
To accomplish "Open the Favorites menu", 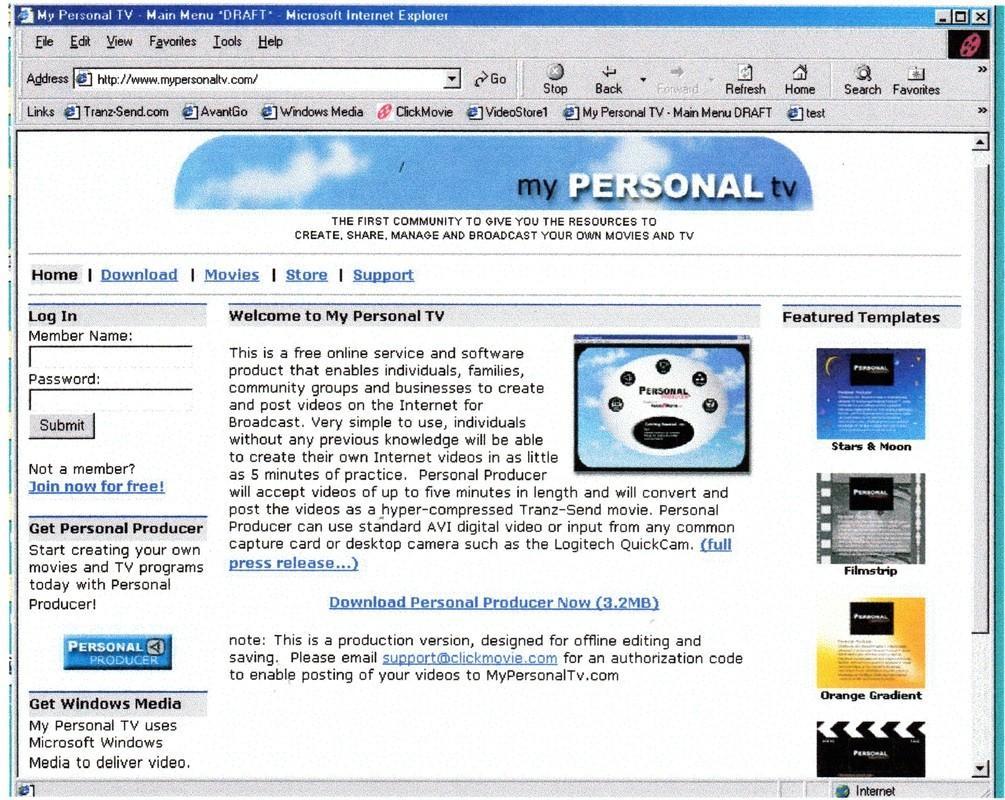I will click(x=172, y=42).
